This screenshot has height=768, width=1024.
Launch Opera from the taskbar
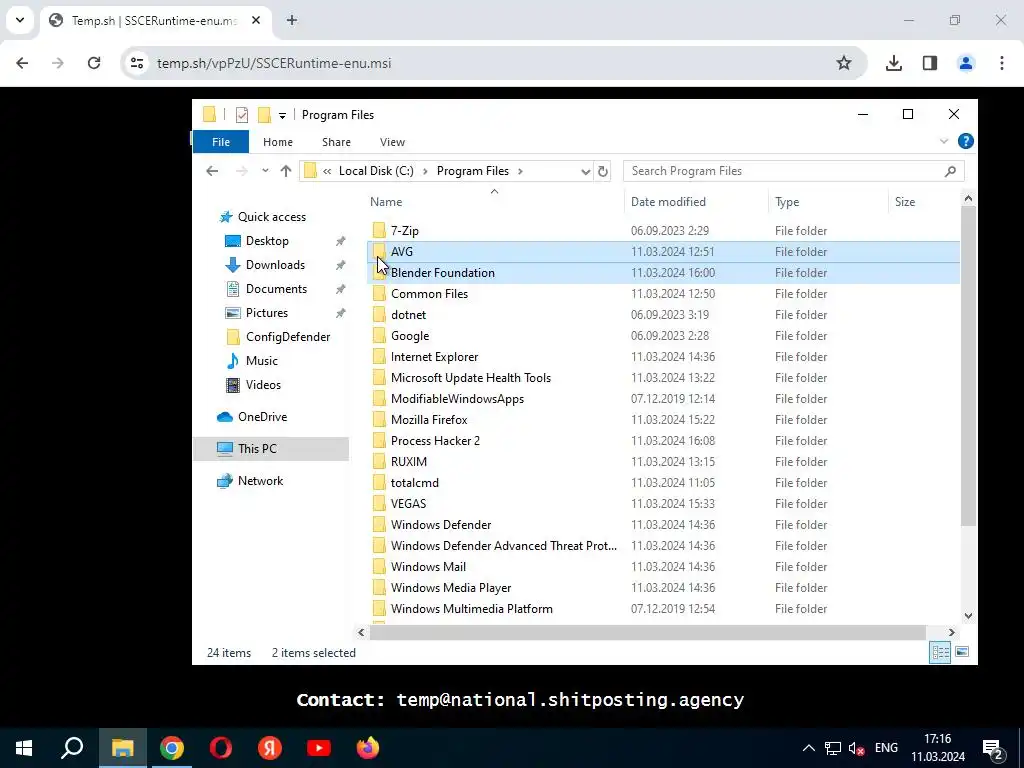(221, 748)
